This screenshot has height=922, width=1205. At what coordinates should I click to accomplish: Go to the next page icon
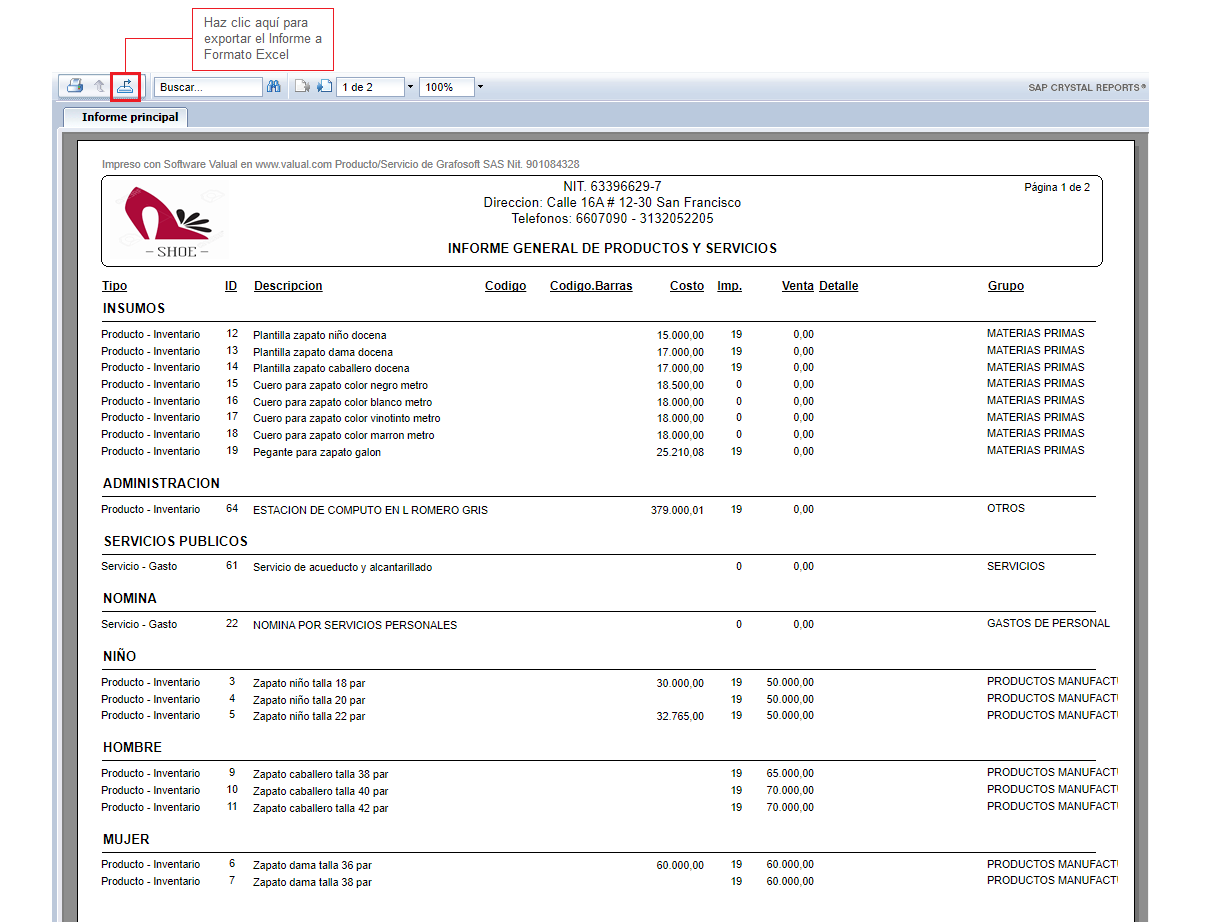[323, 87]
